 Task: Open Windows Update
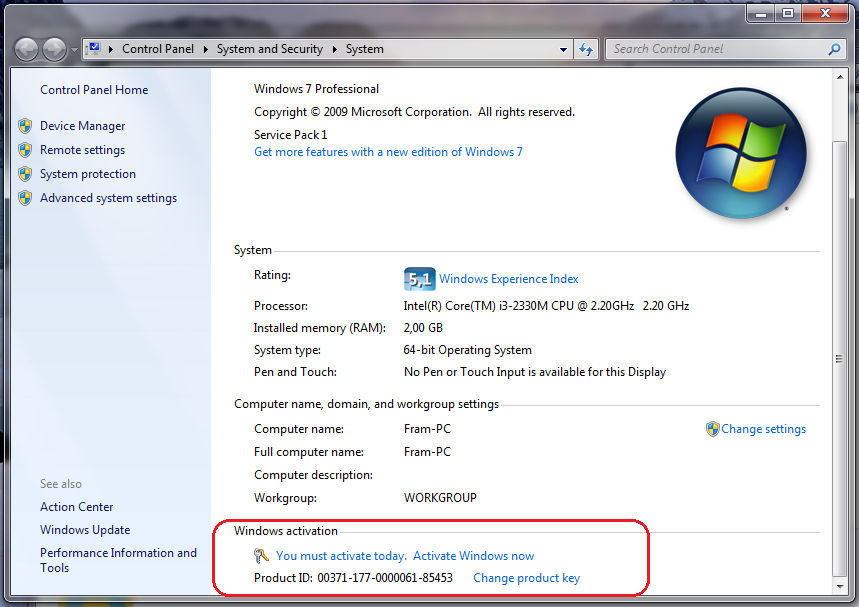pyautogui.click(x=85, y=530)
